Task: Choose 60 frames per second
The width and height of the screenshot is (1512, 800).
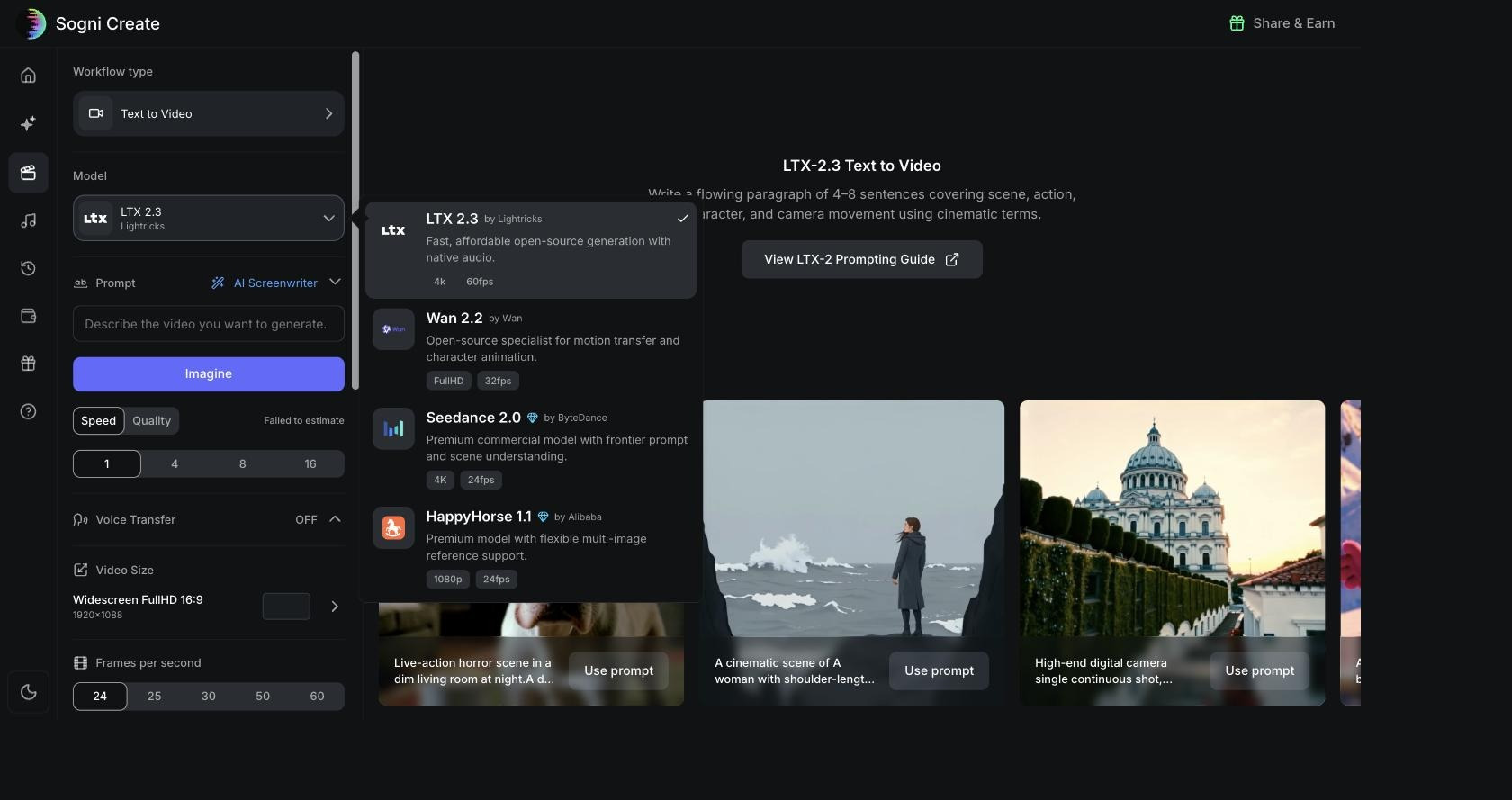Action: click(317, 696)
